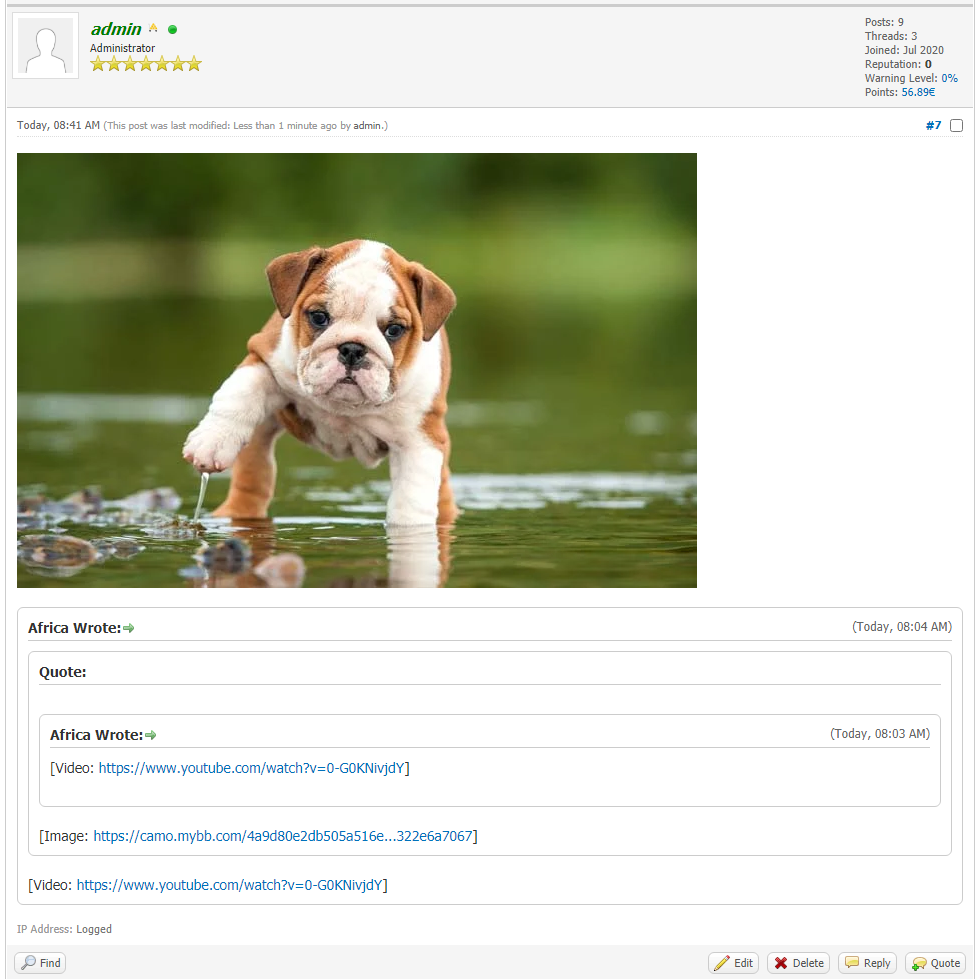979x979 pixels.
Task: Open YouTube link in nested quote
Action: 253,768
